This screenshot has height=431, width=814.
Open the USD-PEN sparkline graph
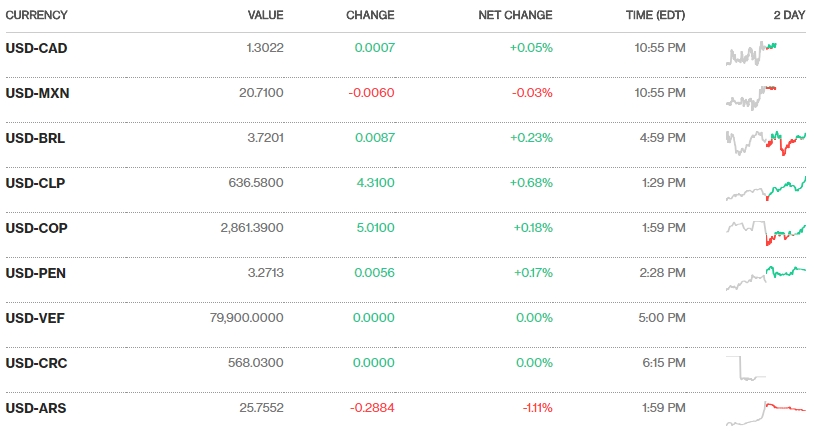point(766,276)
